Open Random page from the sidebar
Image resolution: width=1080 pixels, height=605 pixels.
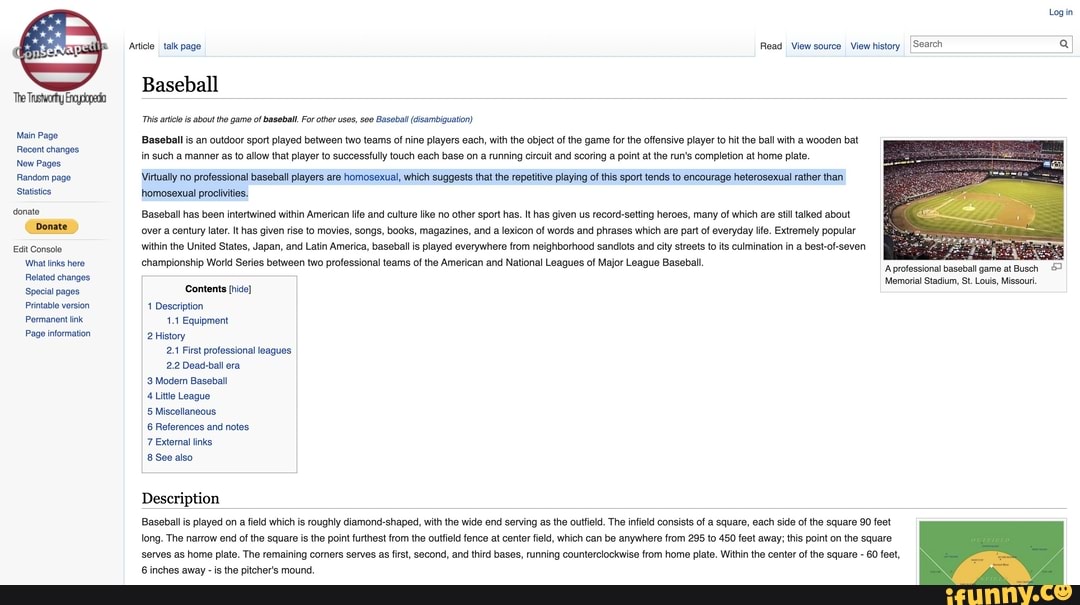tap(43, 177)
